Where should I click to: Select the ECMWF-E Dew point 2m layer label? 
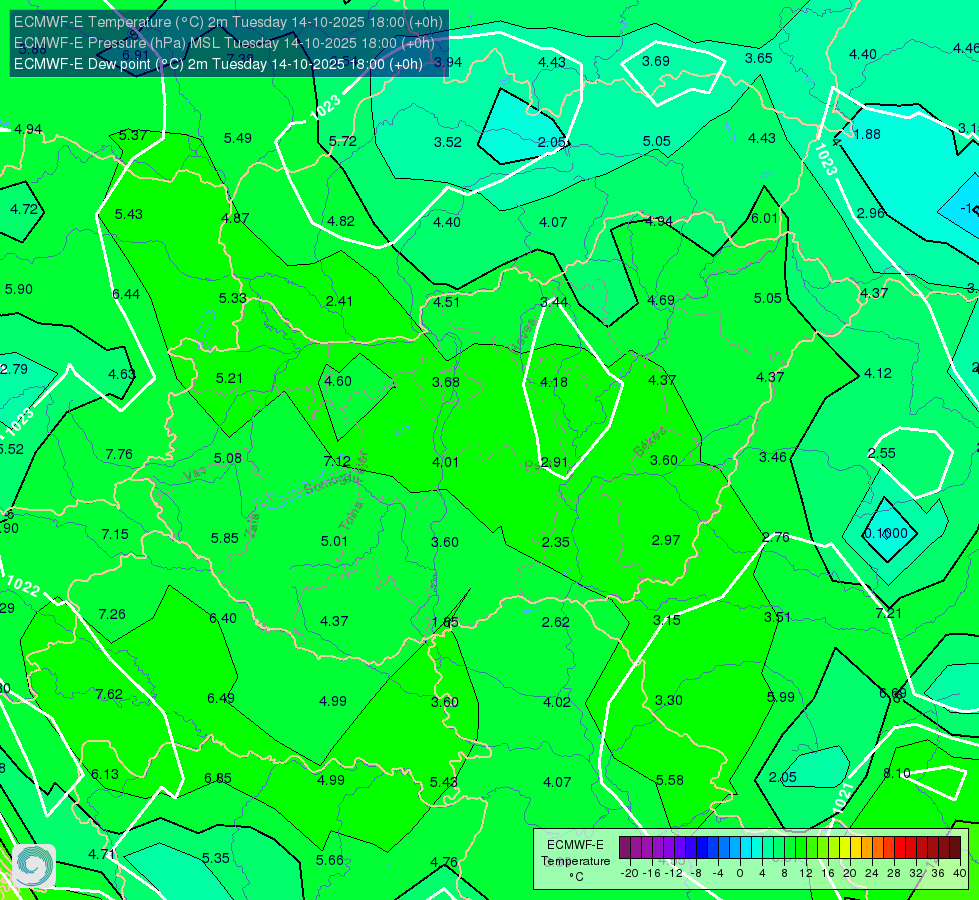(x=218, y=64)
